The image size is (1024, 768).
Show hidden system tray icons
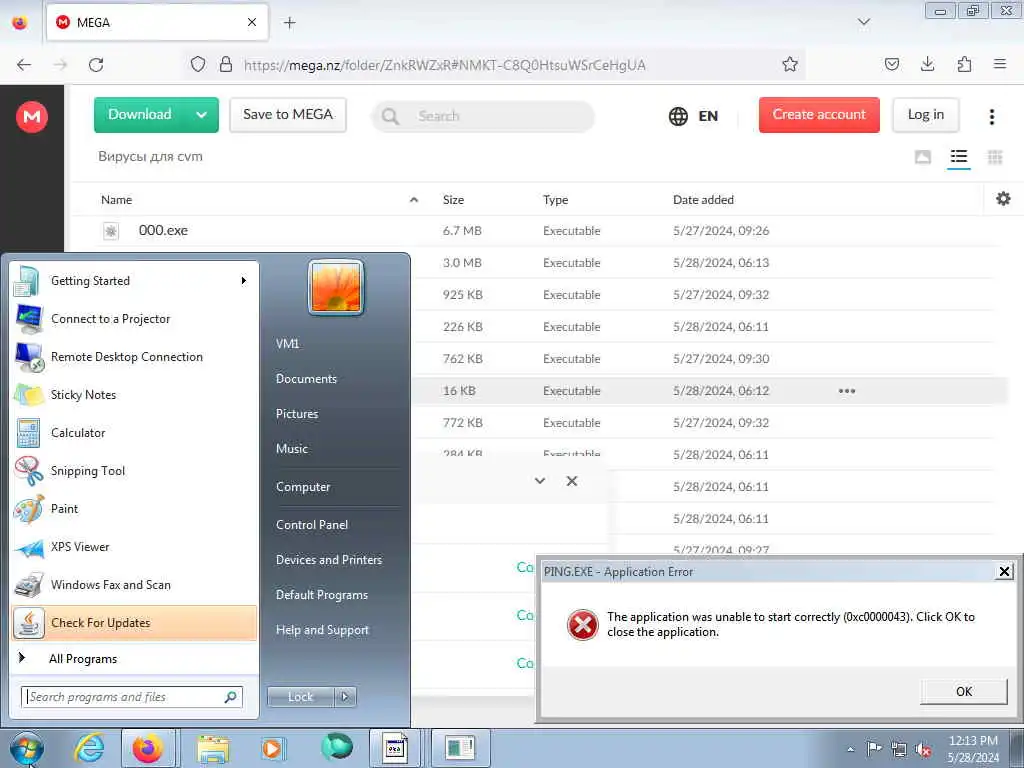[850, 749]
